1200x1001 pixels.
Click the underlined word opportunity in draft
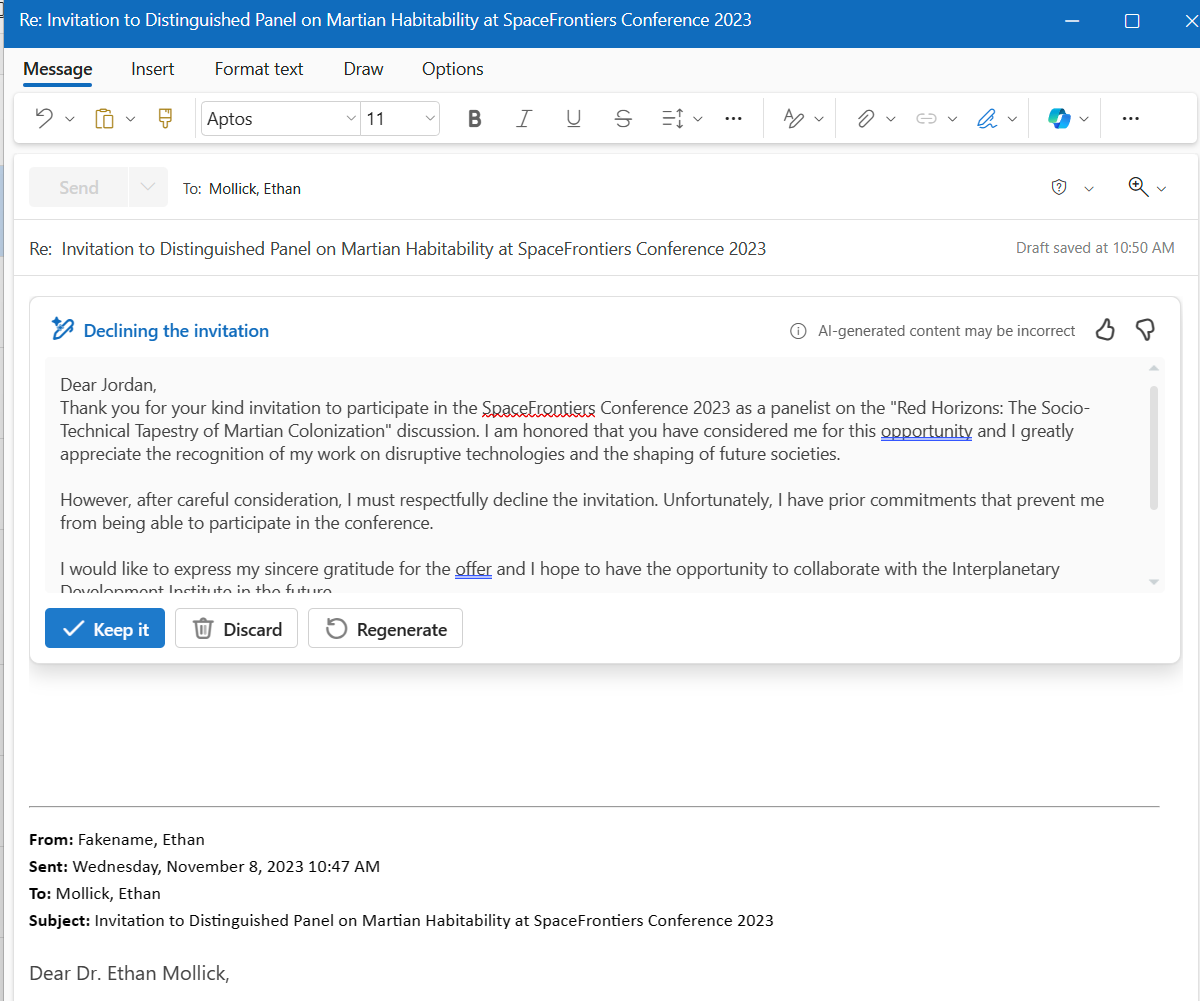[926, 431]
